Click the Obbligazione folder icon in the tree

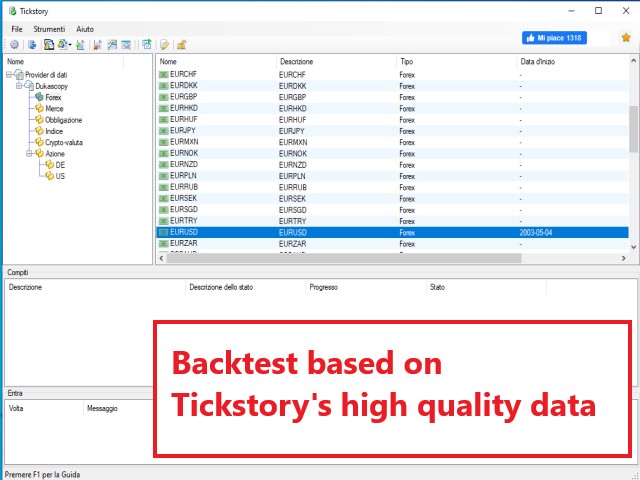39,120
